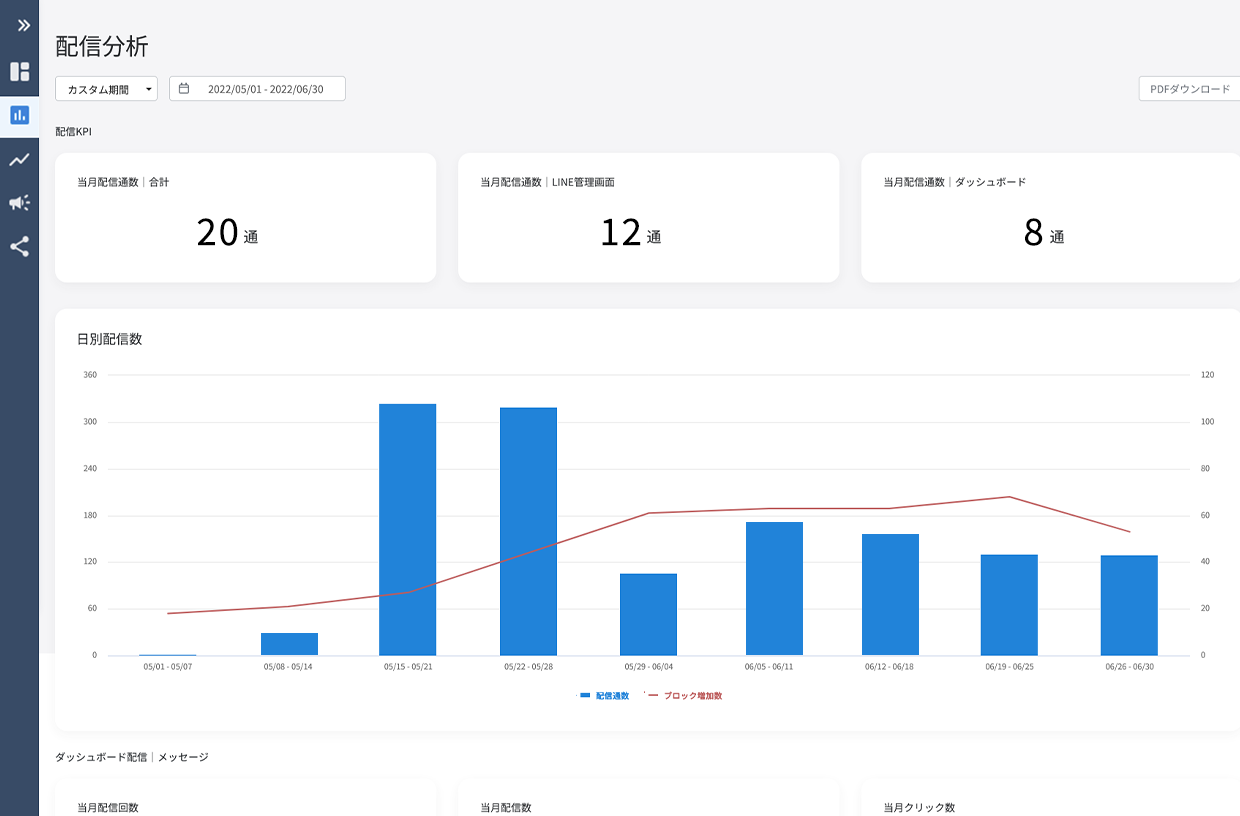Image resolution: width=1240 pixels, height=816 pixels.
Task: Open the dashboard layout icon in sidebar
Action: (19, 72)
